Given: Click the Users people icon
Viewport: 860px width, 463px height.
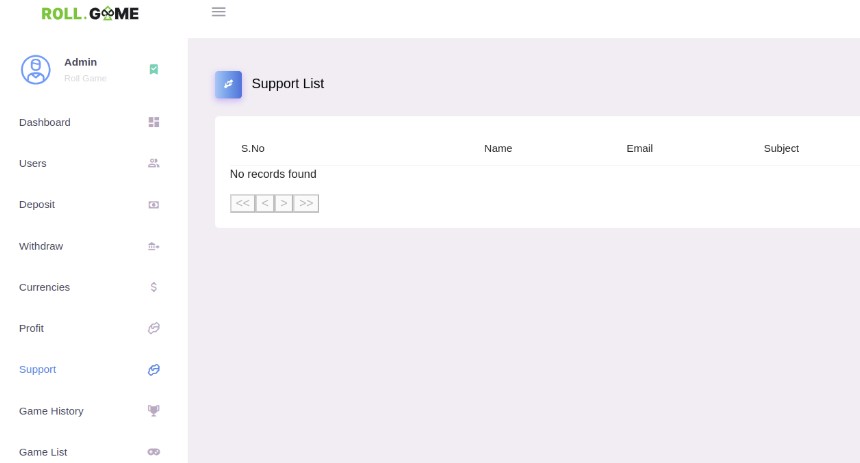Looking at the screenshot, I should point(154,163).
